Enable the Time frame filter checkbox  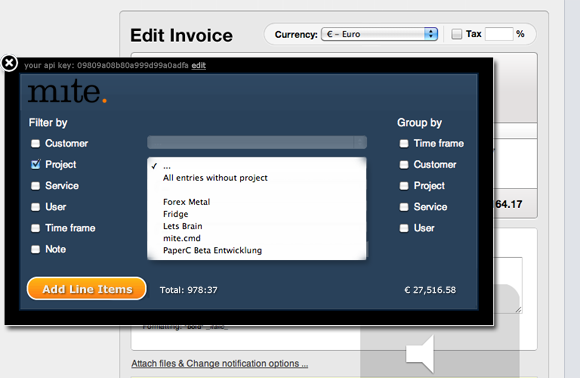(x=36, y=228)
